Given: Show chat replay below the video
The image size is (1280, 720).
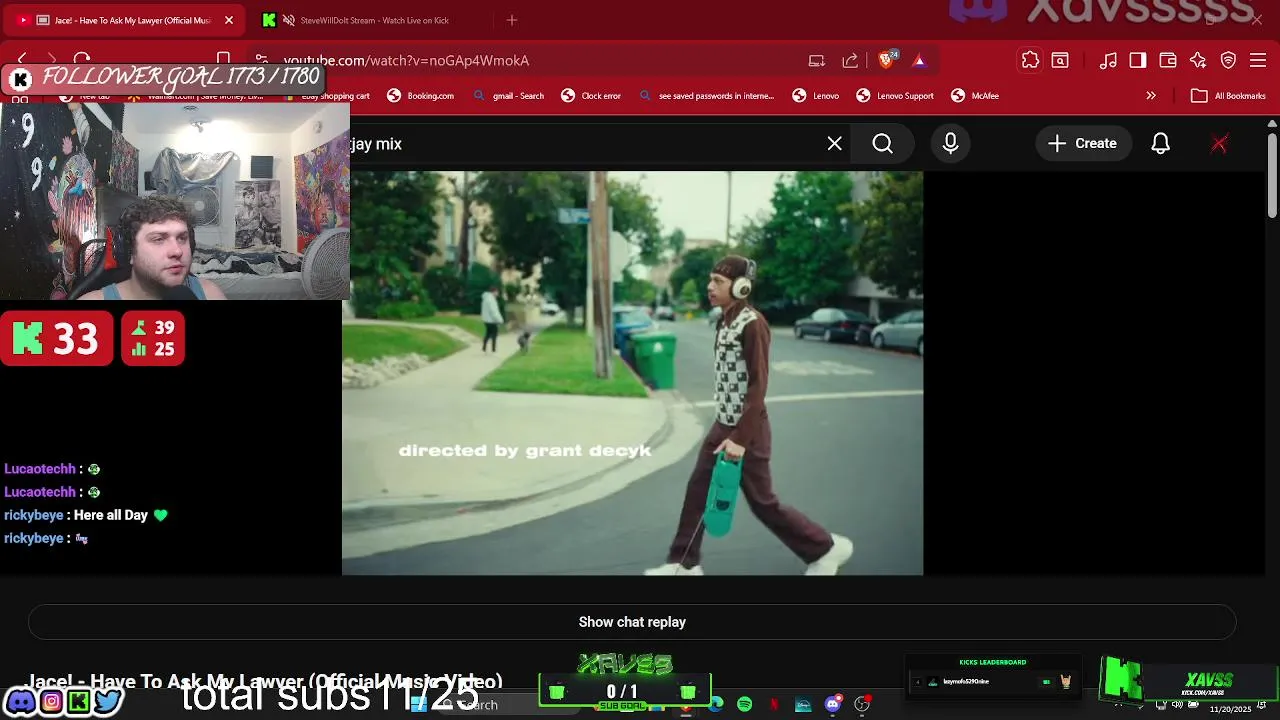Looking at the screenshot, I should point(632,622).
